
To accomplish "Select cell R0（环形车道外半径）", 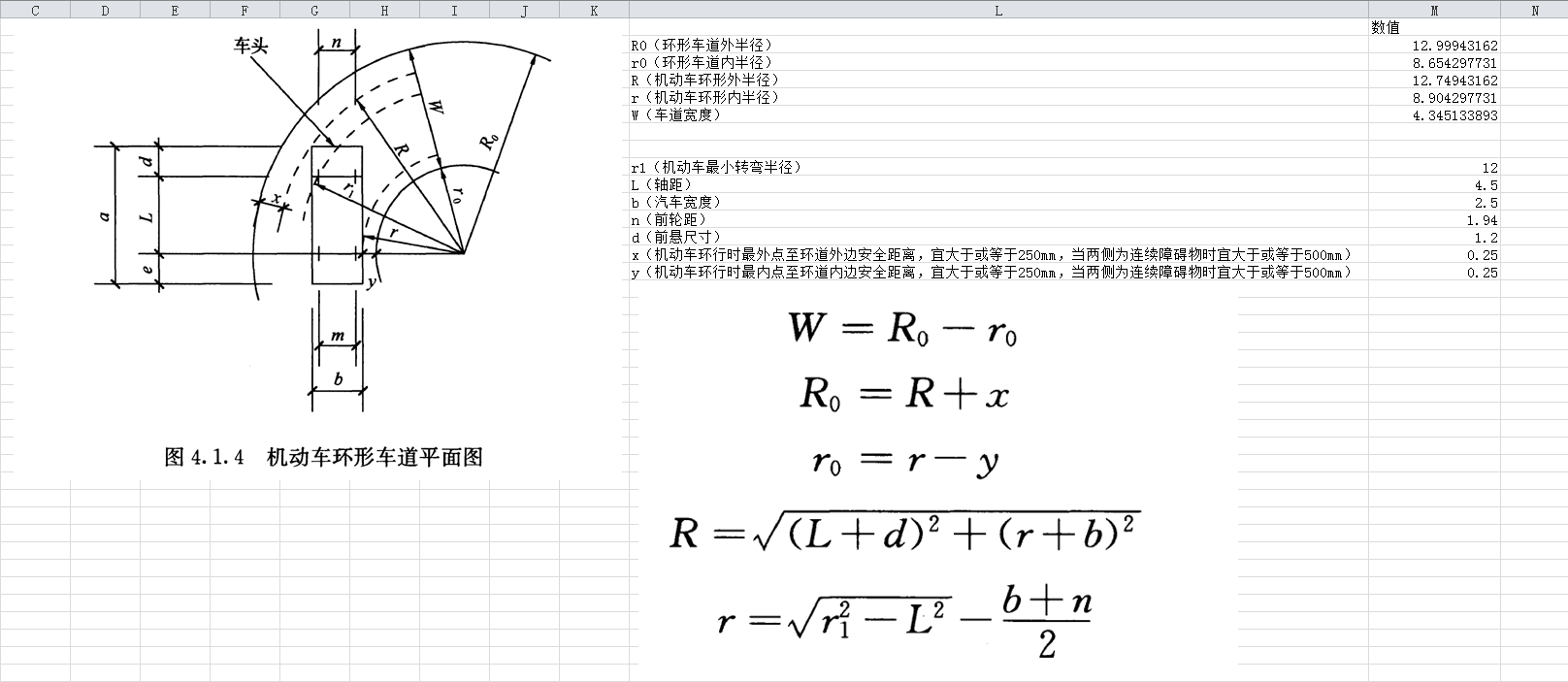I will coord(998,46).
